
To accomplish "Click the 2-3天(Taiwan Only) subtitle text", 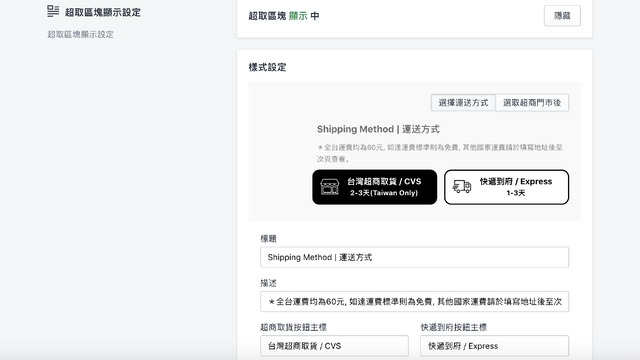I will [x=384, y=193].
